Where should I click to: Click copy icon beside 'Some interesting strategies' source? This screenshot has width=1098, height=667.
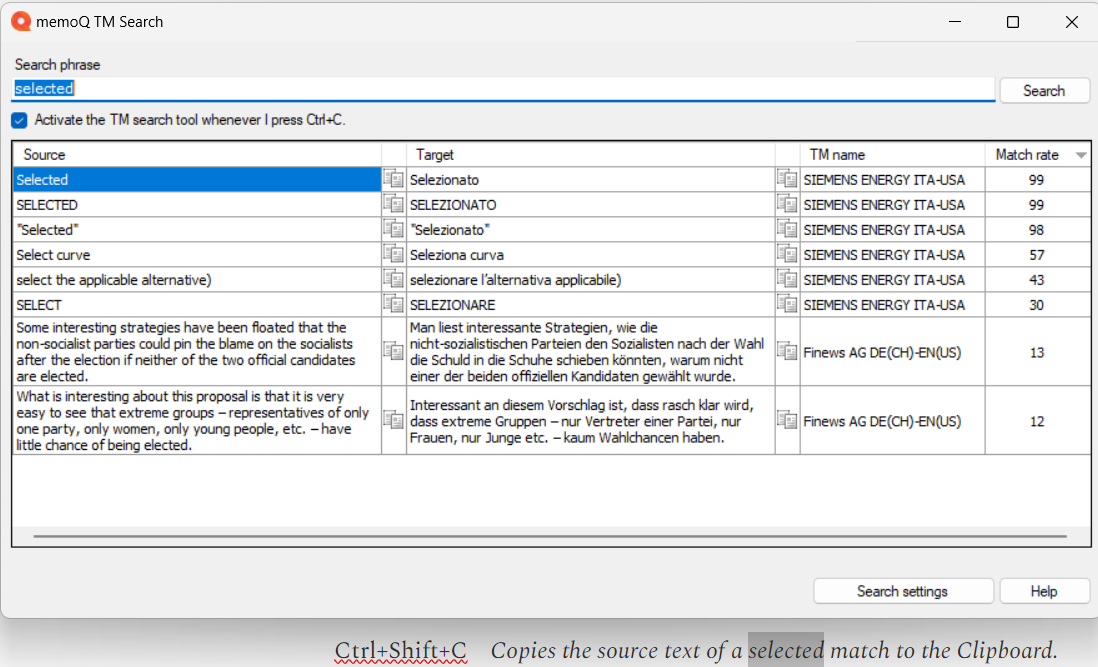coord(394,351)
